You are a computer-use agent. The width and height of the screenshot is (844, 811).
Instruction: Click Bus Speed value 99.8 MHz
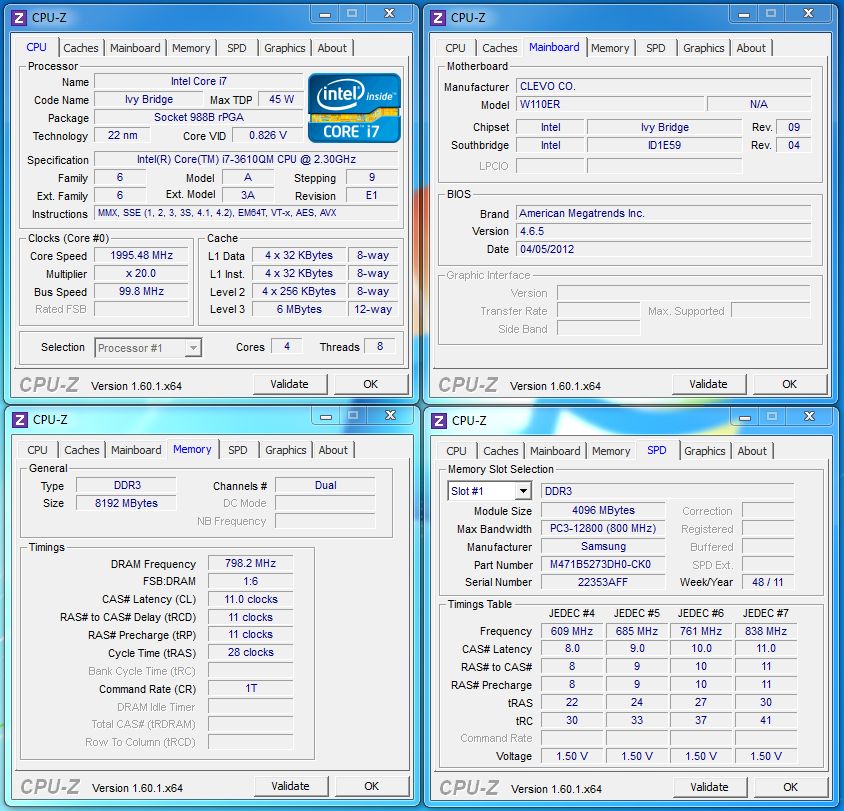142,291
